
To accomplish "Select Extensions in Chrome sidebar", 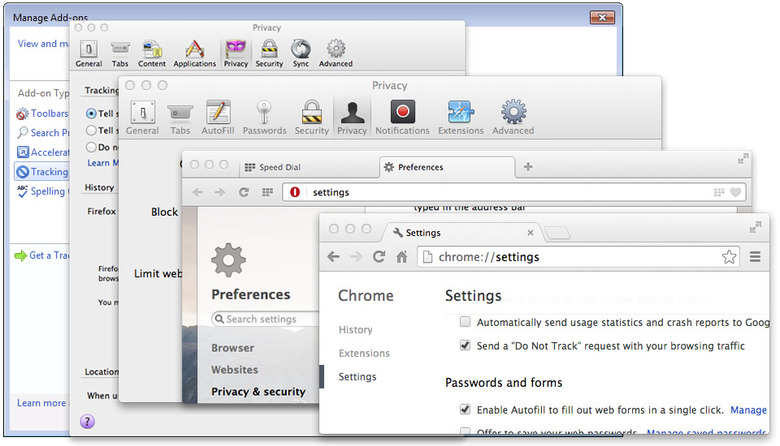I will pyautogui.click(x=364, y=353).
